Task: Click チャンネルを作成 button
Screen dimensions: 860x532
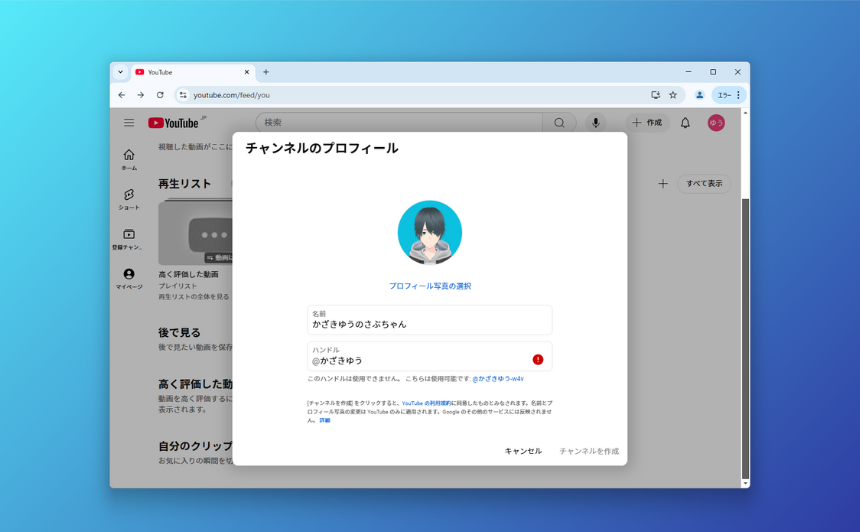Action: tap(589, 451)
